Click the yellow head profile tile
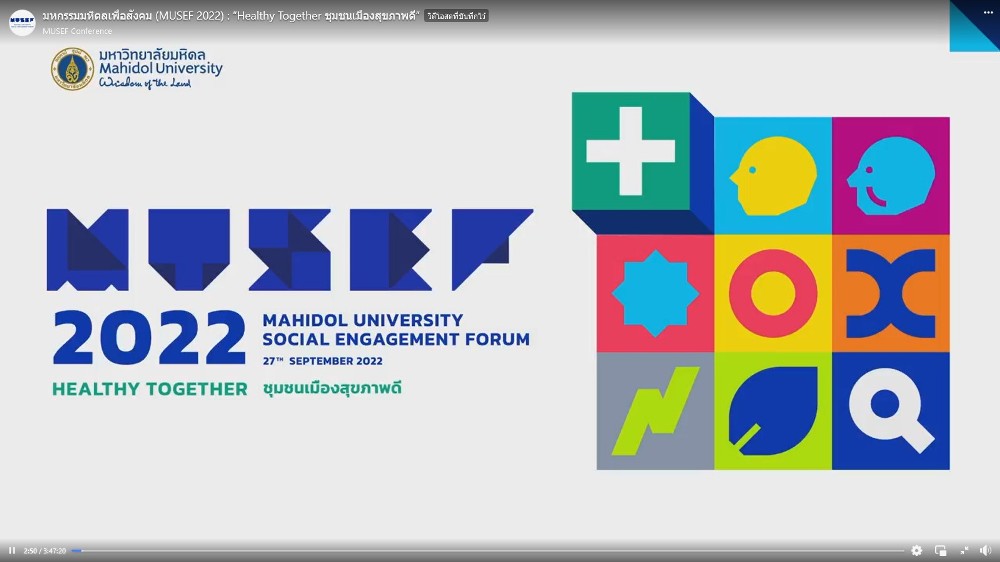Viewport: 1000px width, 562px height. coord(772,176)
